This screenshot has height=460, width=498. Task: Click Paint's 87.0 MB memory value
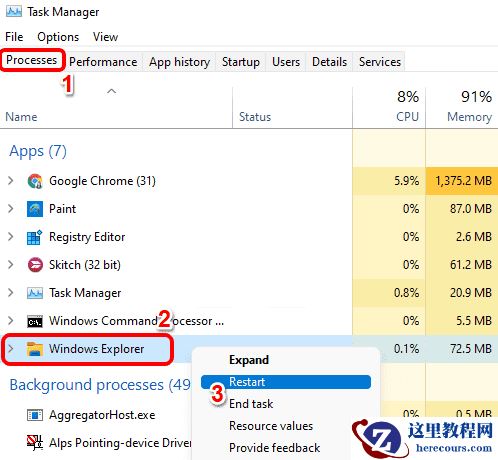coord(471,209)
